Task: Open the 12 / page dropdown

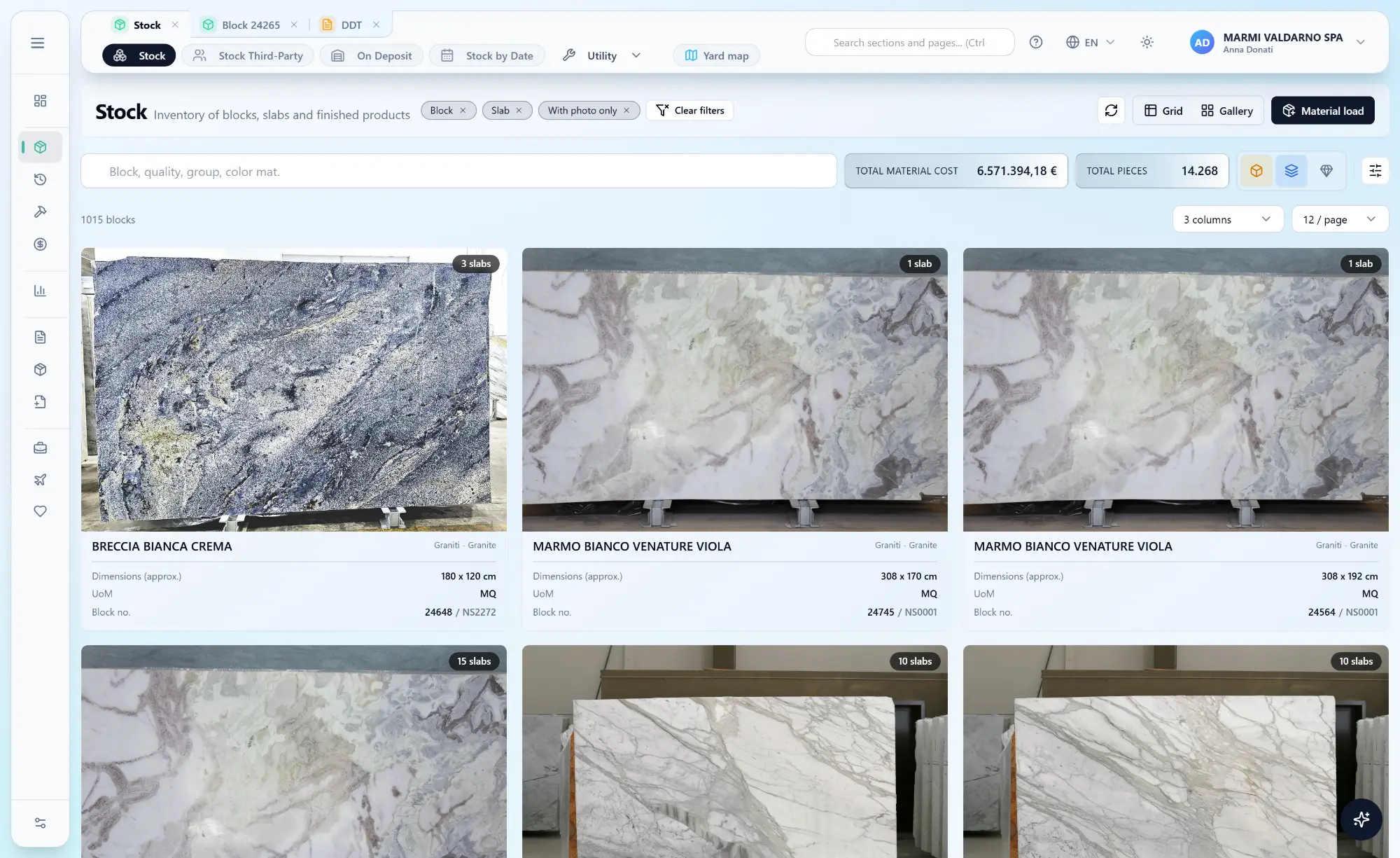Action: coord(1340,219)
